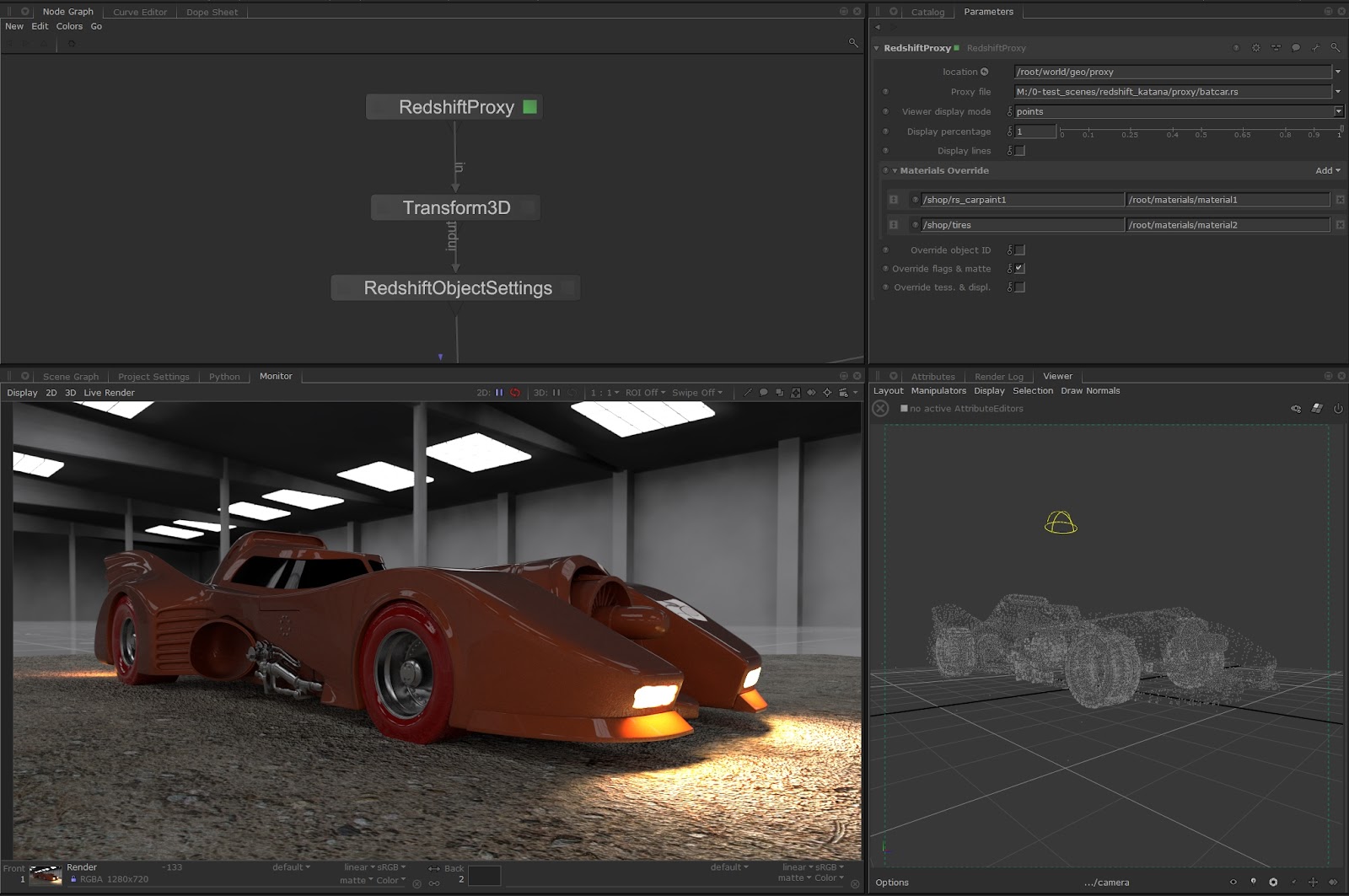Screen dimensions: 1349x896
Task: Select the color picker eyedropper in Monitor
Action: [x=747, y=393]
